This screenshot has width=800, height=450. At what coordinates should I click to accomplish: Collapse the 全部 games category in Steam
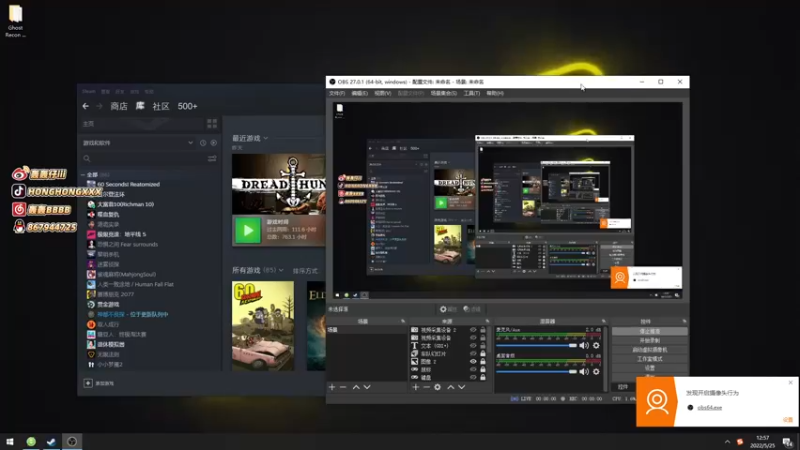click(x=83, y=174)
